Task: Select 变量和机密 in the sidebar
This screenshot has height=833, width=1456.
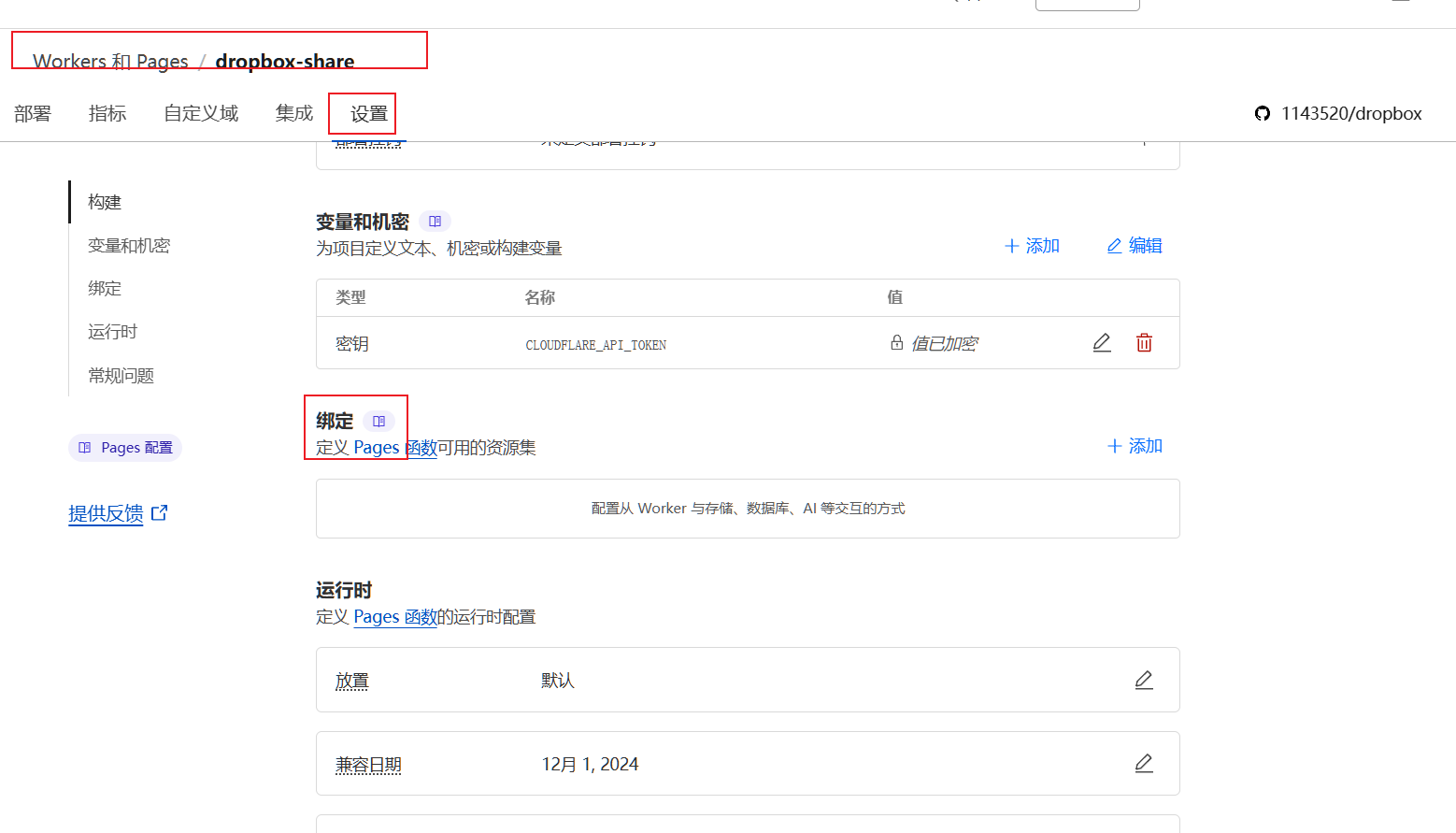Action: coord(129,246)
